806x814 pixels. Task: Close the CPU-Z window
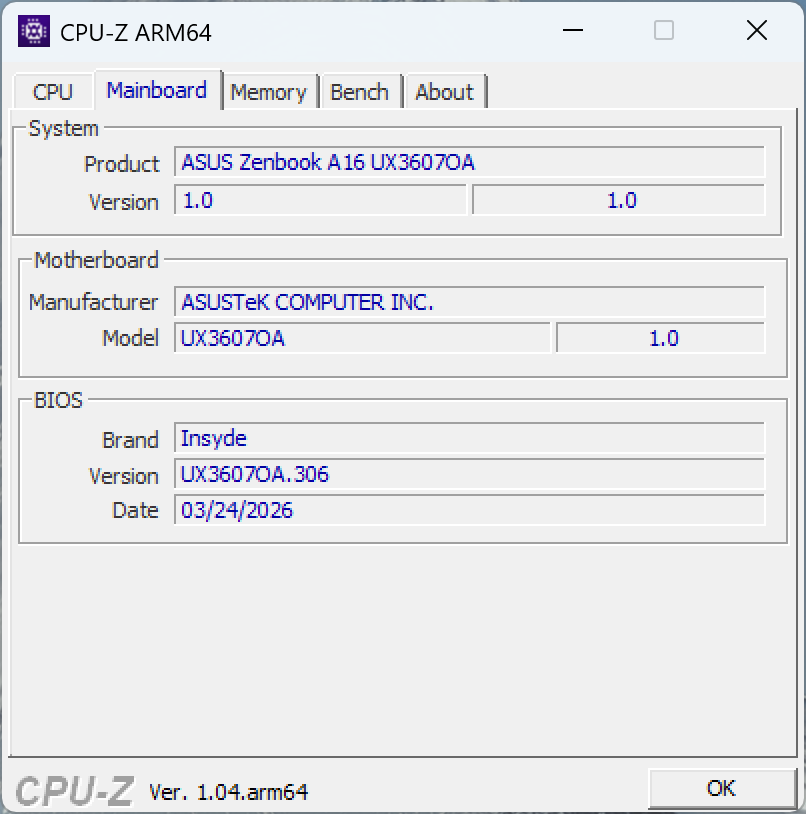coord(756,31)
